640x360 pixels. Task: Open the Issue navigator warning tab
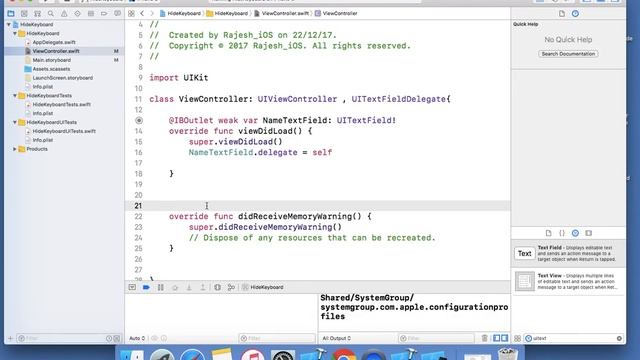64,13
